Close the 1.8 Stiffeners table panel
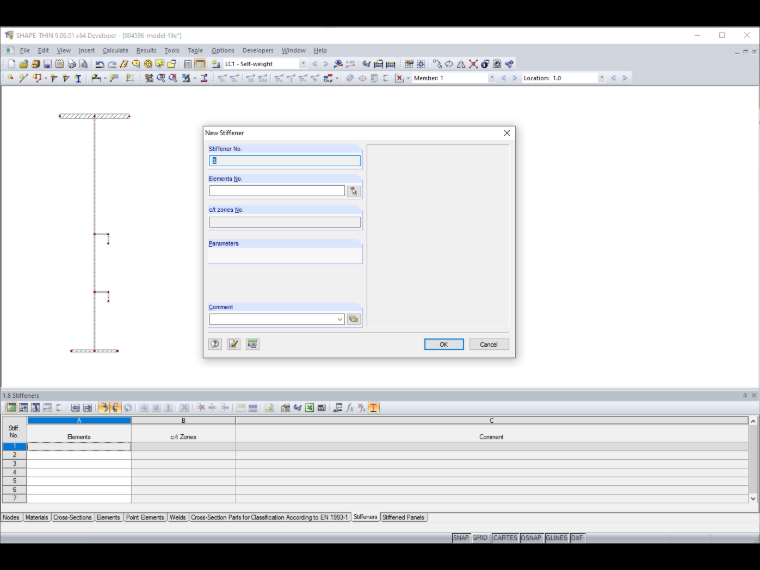The image size is (760, 570). point(754,395)
